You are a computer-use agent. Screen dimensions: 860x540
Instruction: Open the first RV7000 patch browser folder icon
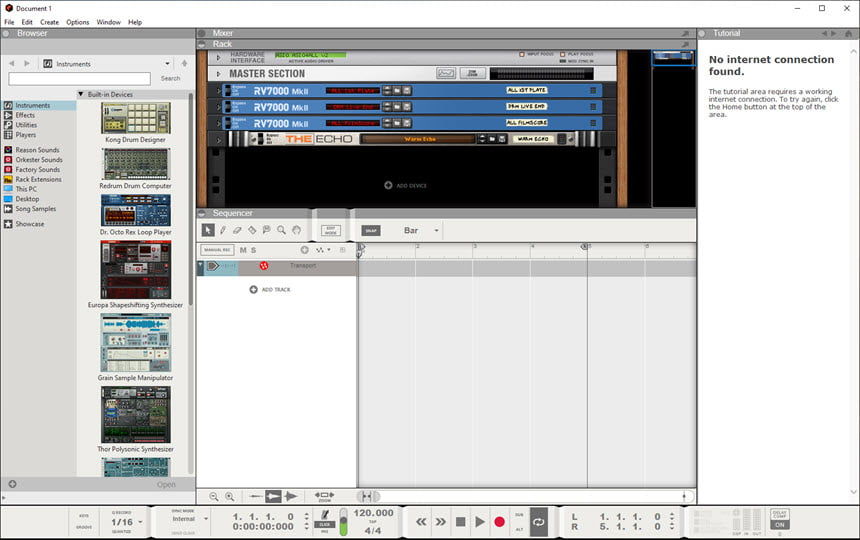click(x=397, y=91)
